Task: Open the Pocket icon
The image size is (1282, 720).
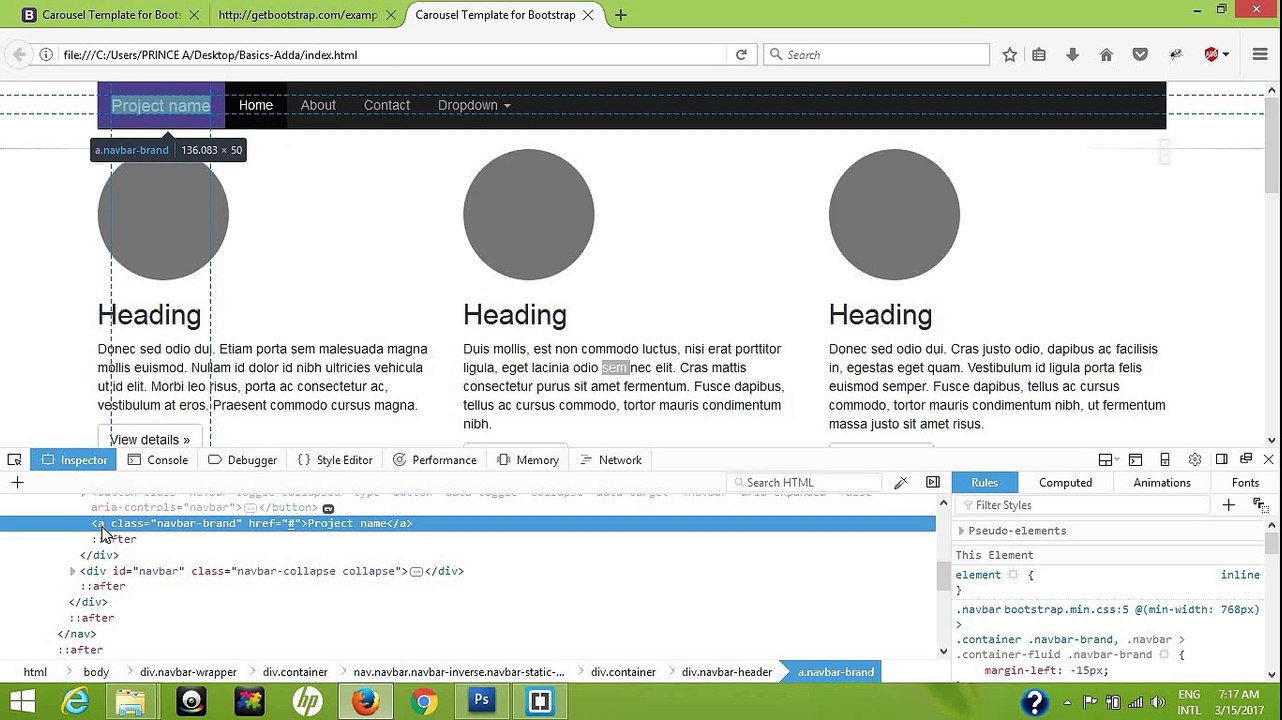Action: (1140, 55)
